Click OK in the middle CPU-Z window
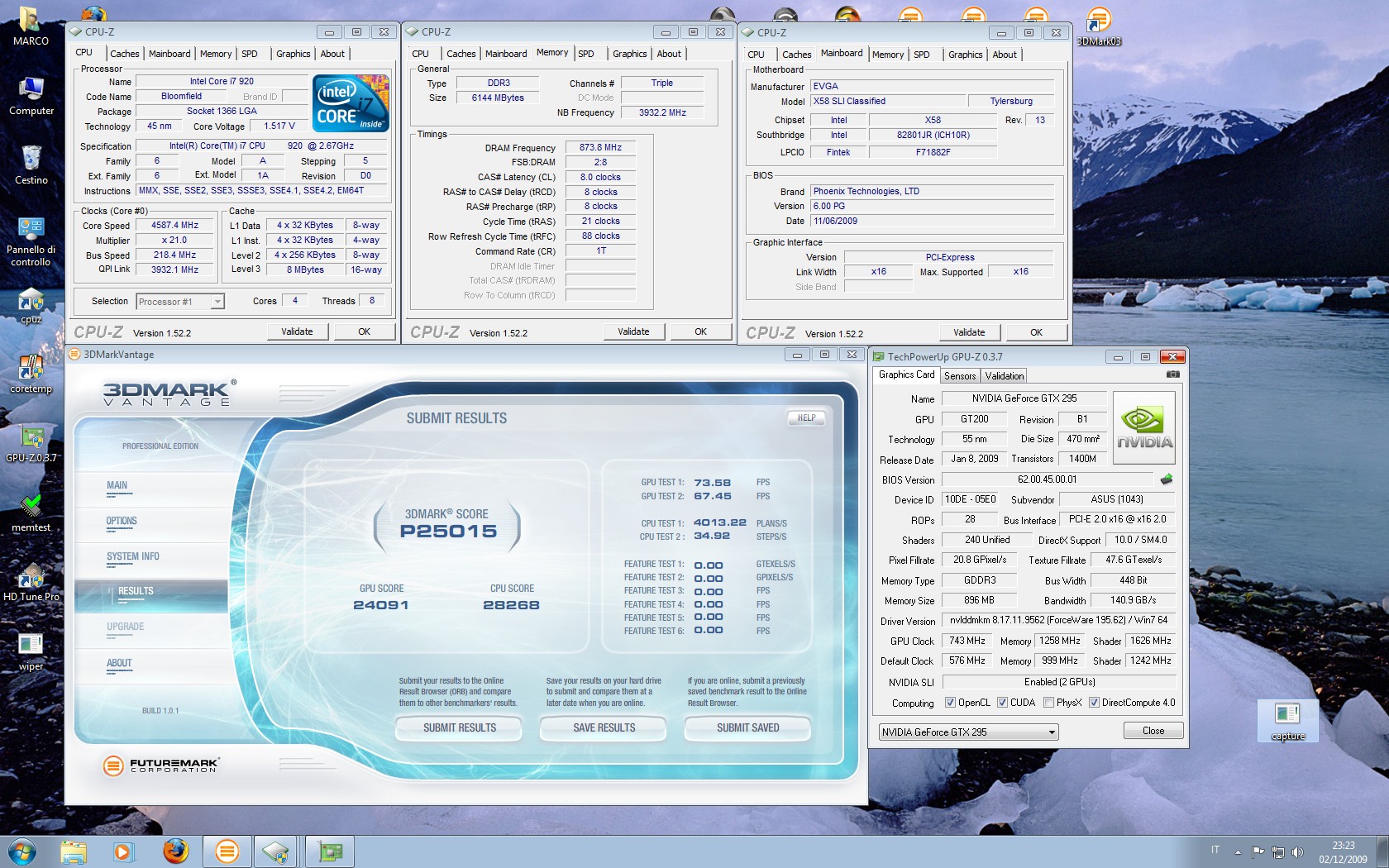1389x868 pixels. click(x=700, y=331)
